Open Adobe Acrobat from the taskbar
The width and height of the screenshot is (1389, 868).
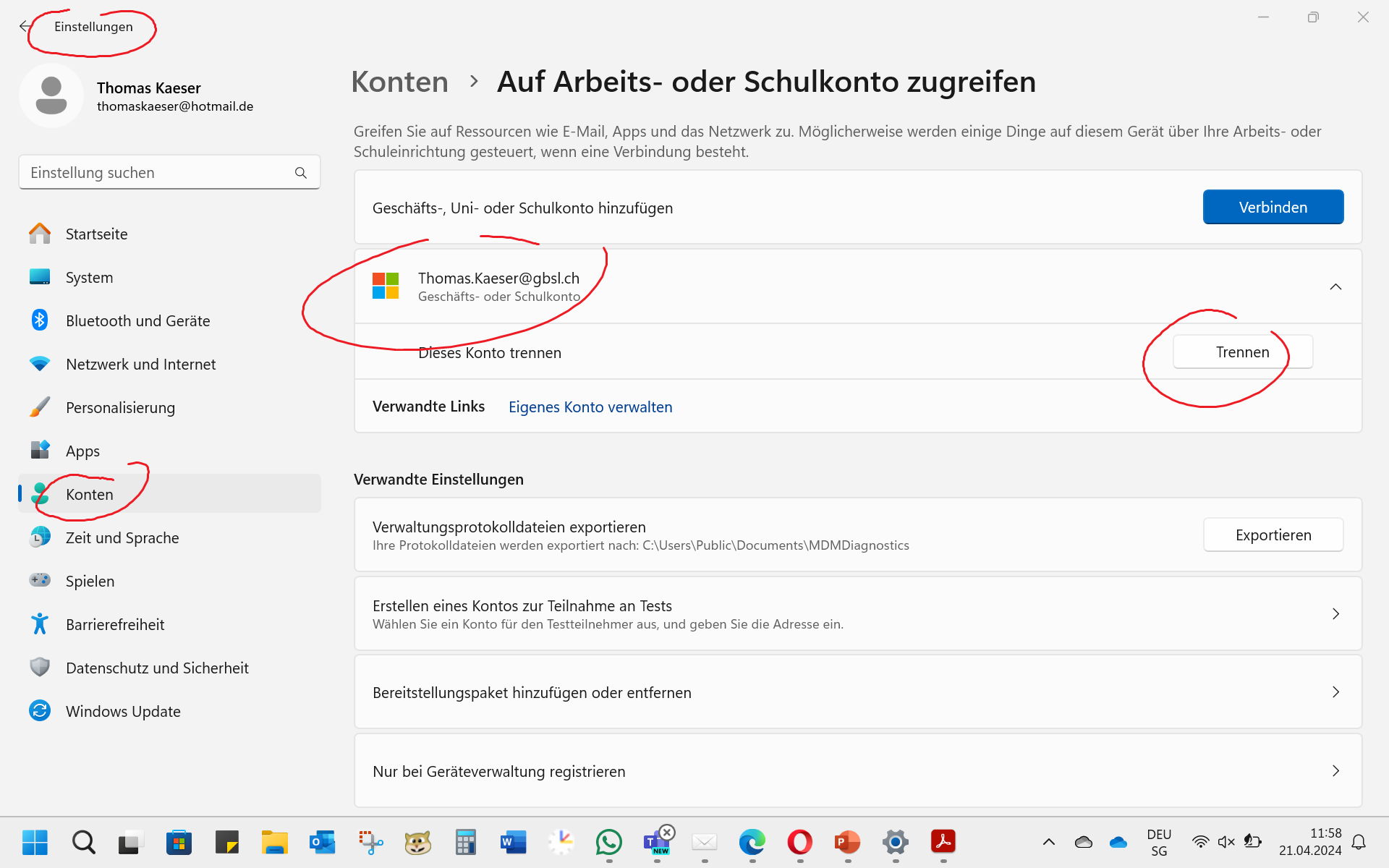coord(943,842)
